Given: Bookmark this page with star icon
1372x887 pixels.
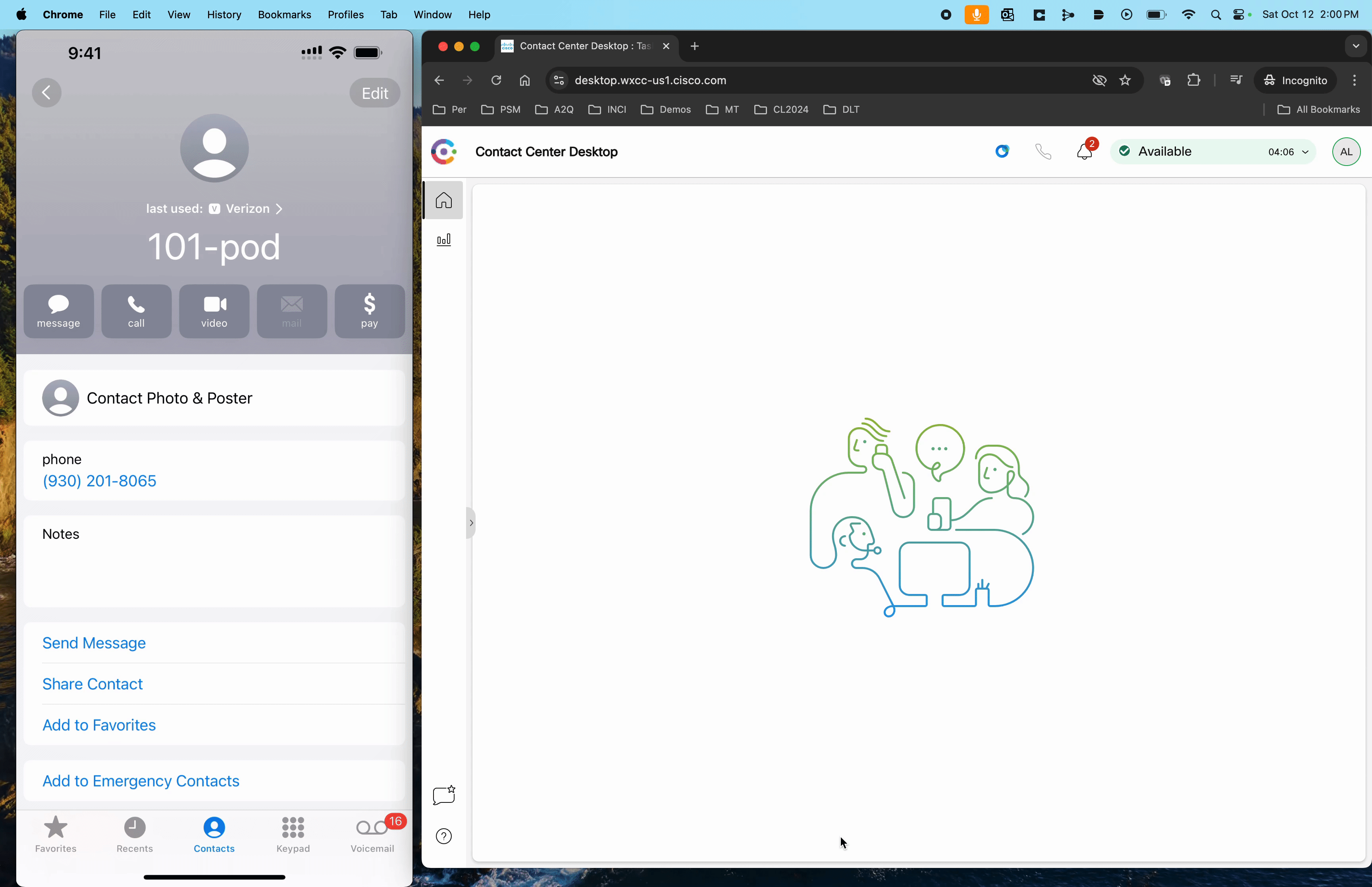Looking at the screenshot, I should tap(1125, 81).
